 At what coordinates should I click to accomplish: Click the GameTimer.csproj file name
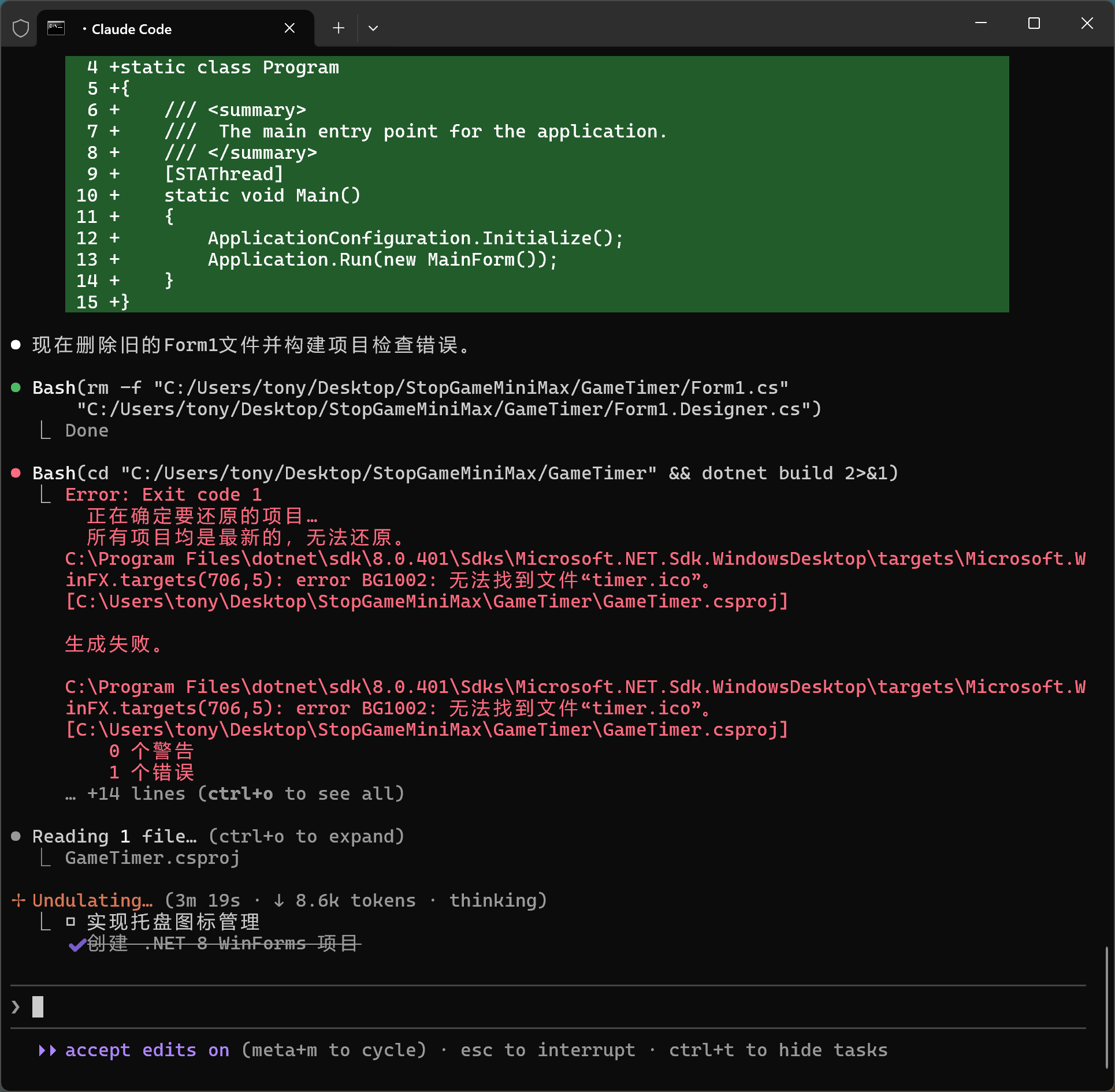tap(152, 858)
